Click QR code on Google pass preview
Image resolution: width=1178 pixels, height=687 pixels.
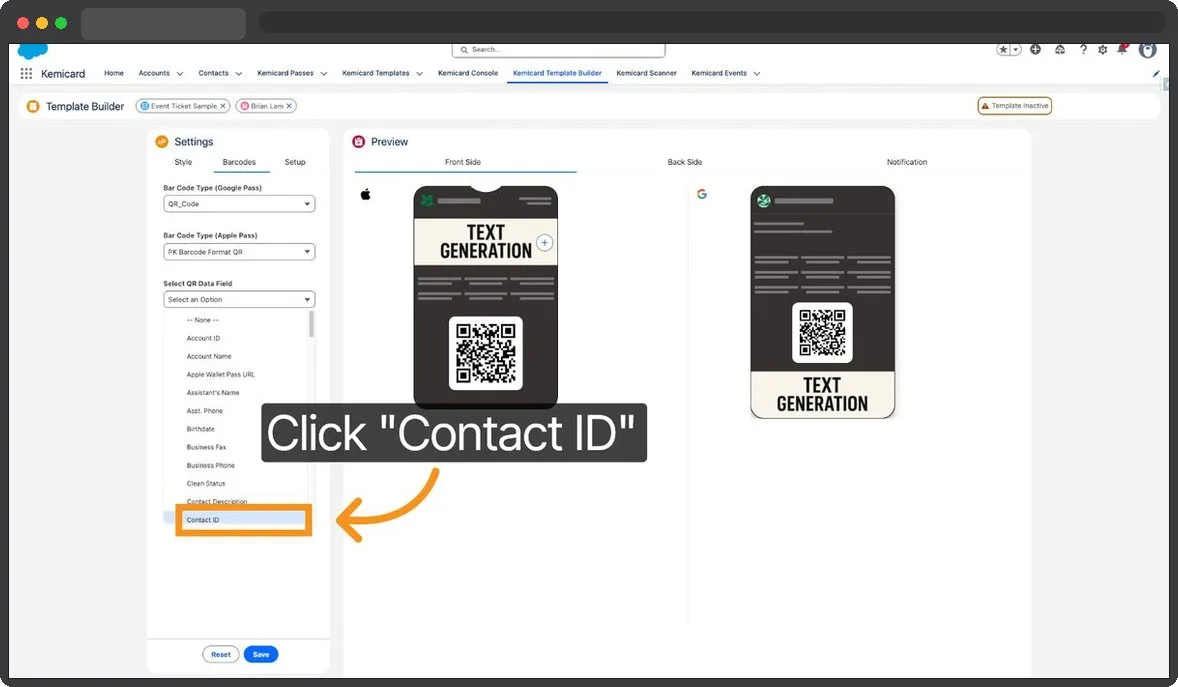tap(822, 333)
